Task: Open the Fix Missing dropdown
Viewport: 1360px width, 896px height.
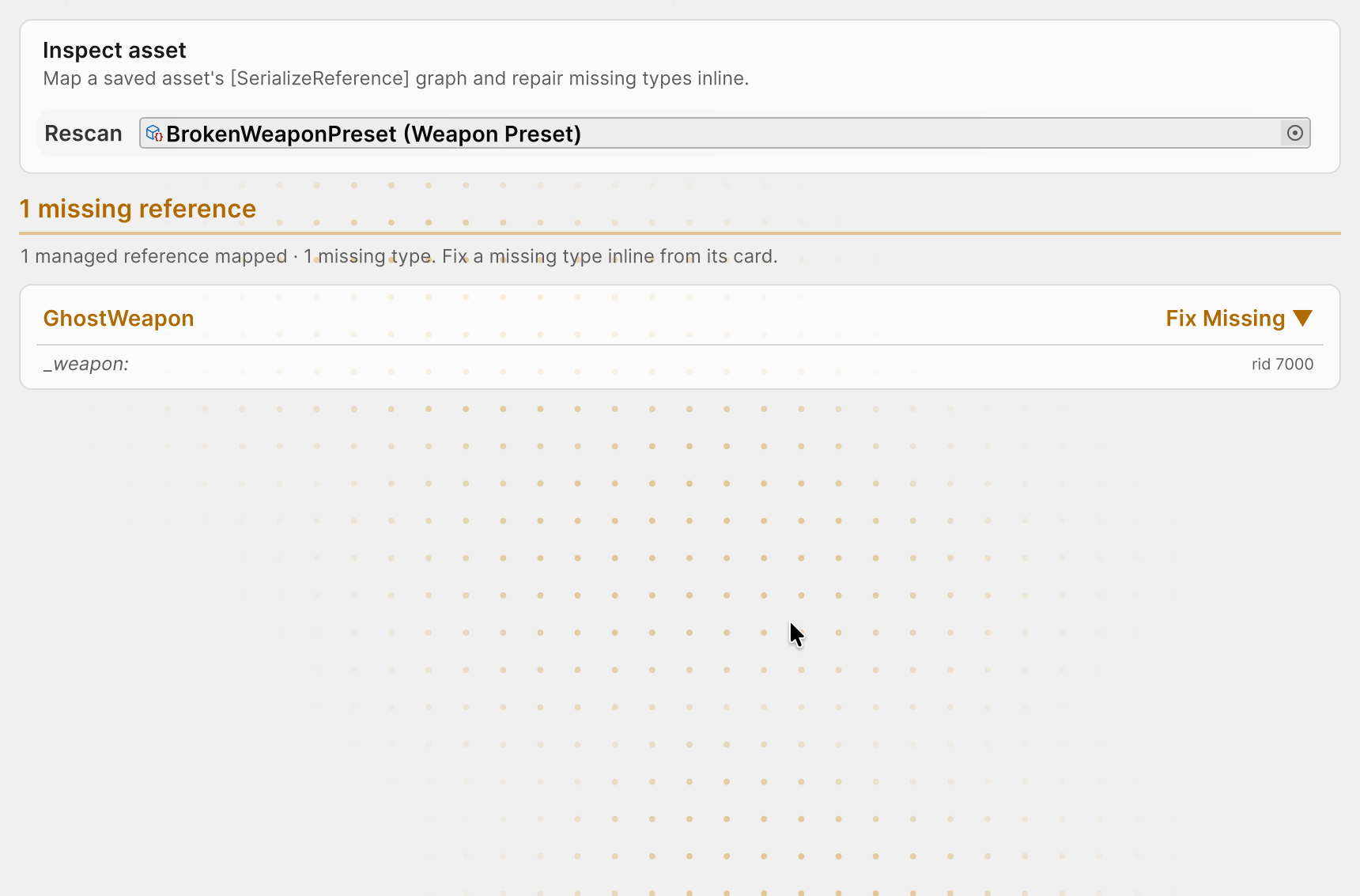Action: (x=1239, y=318)
